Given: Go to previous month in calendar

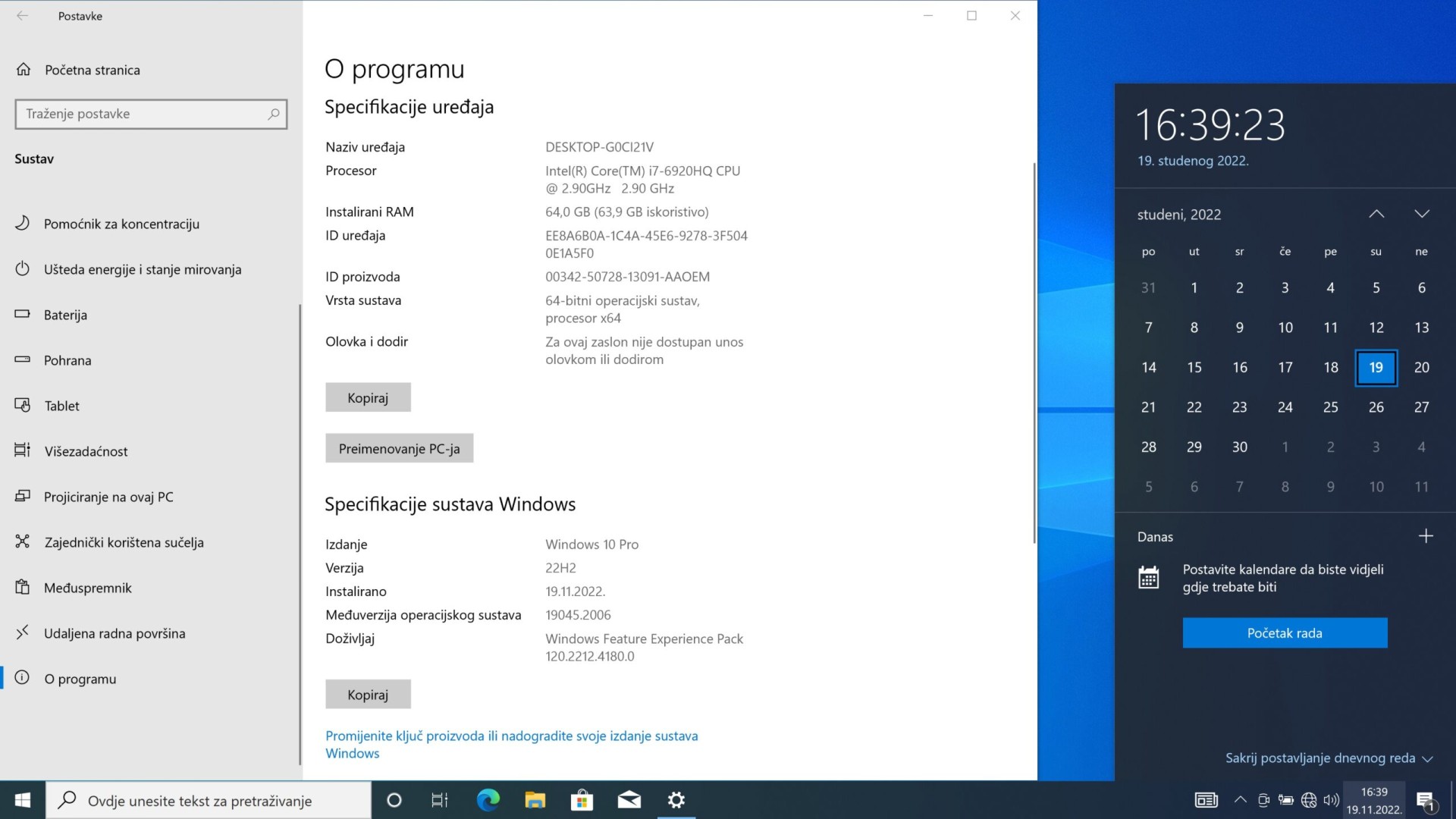Looking at the screenshot, I should click(1376, 214).
